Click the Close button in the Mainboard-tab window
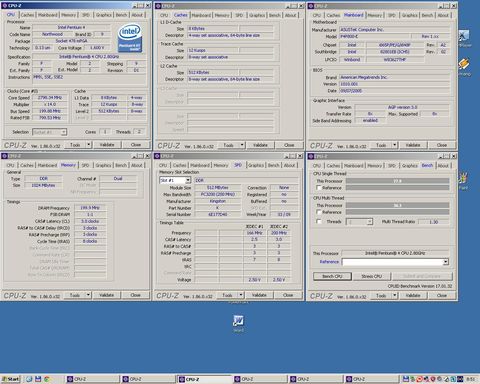This screenshot has height=384, width=480. tap(442, 145)
